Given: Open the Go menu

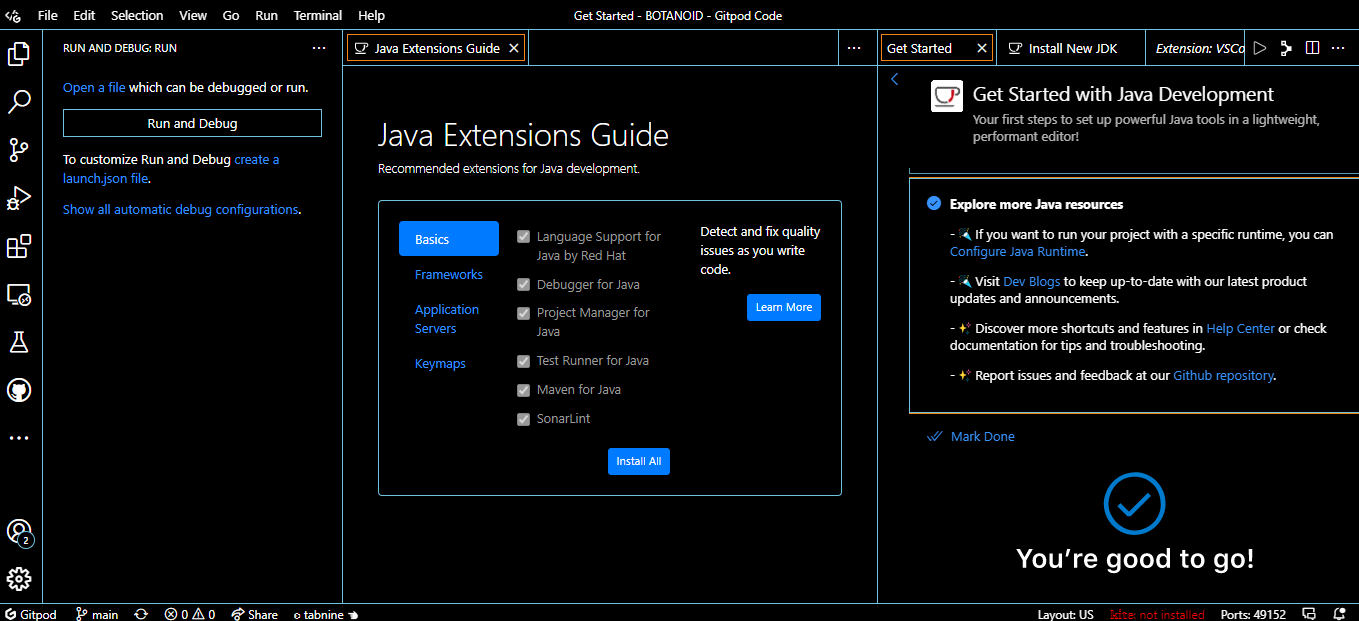Looking at the screenshot, I should [231, 16].
